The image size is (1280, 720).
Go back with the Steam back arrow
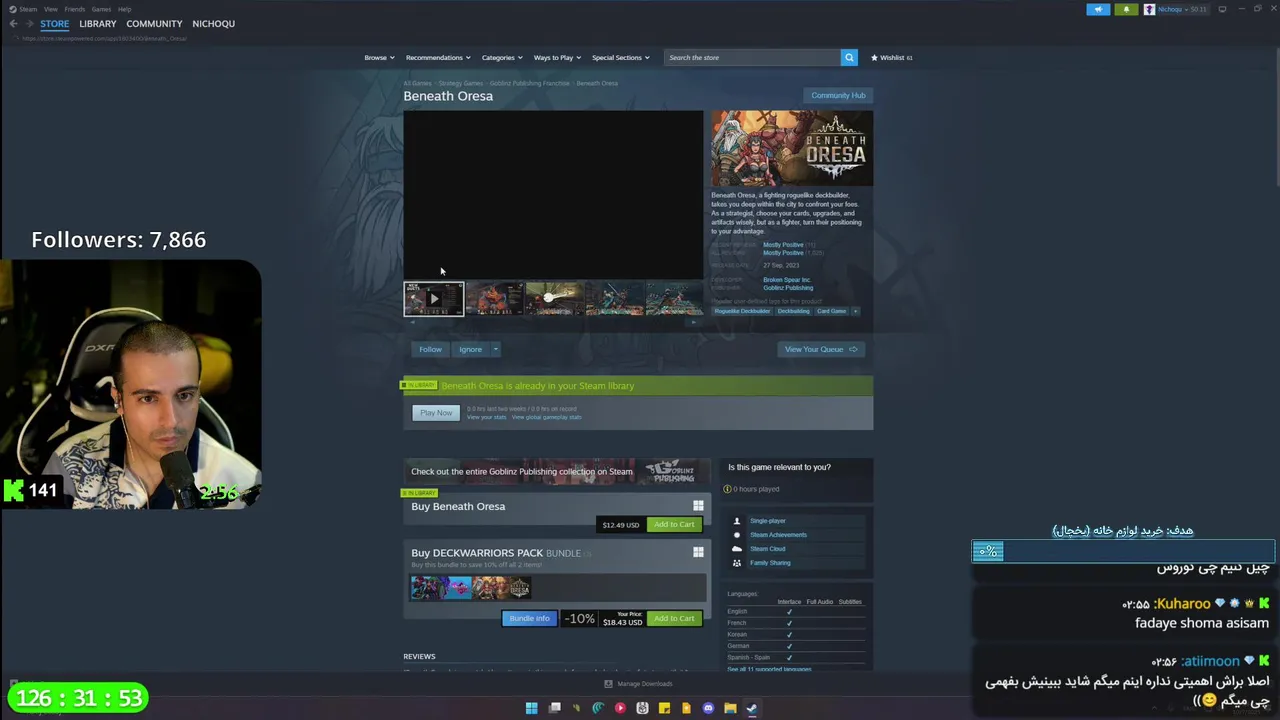point(13,23)
